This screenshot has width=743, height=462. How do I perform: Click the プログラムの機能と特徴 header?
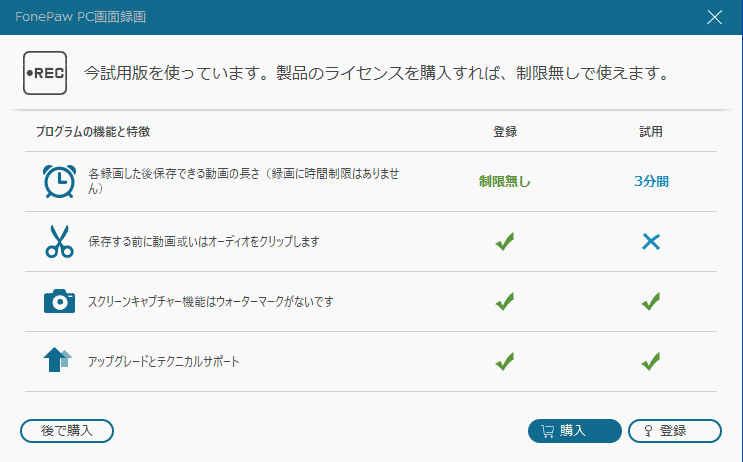point(93,132)
